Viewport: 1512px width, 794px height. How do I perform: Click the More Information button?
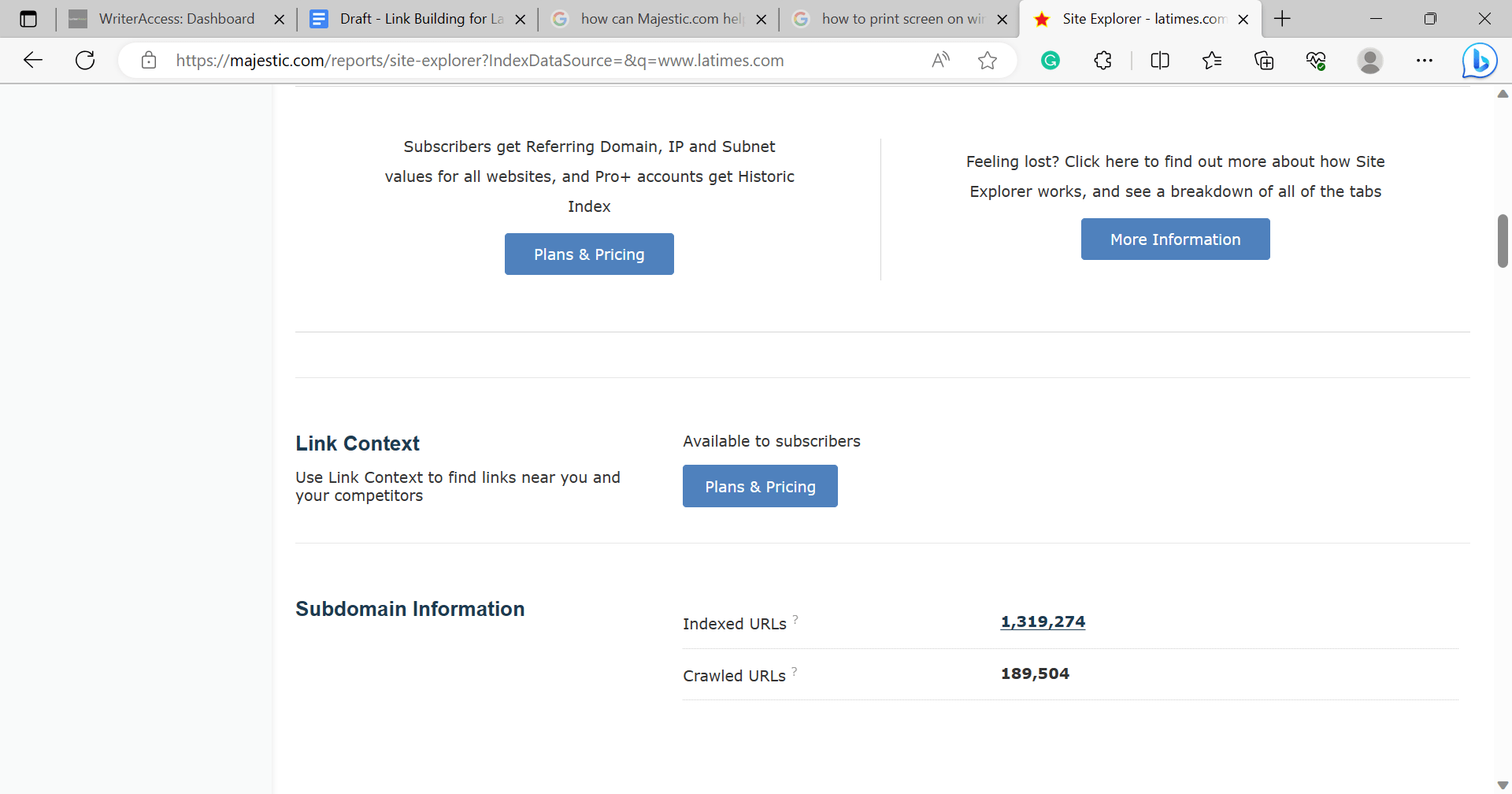tap(1175, 239)
